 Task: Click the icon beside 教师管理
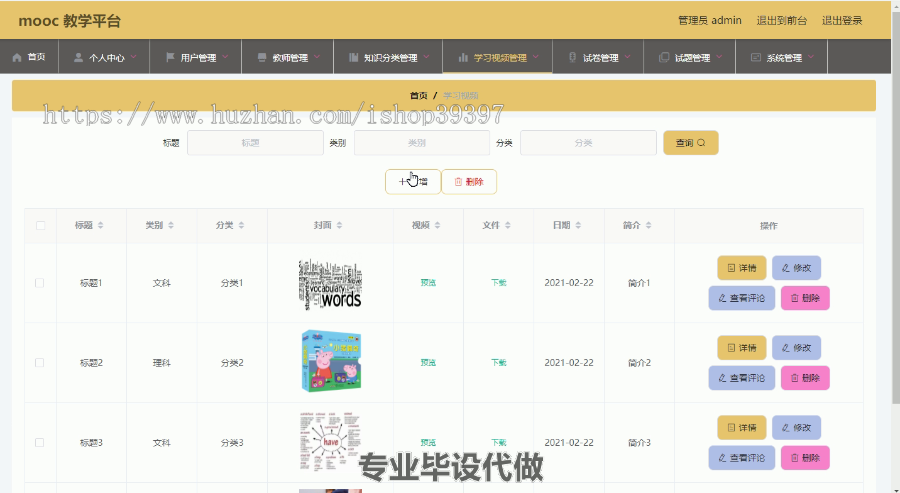tap(262, 57)
